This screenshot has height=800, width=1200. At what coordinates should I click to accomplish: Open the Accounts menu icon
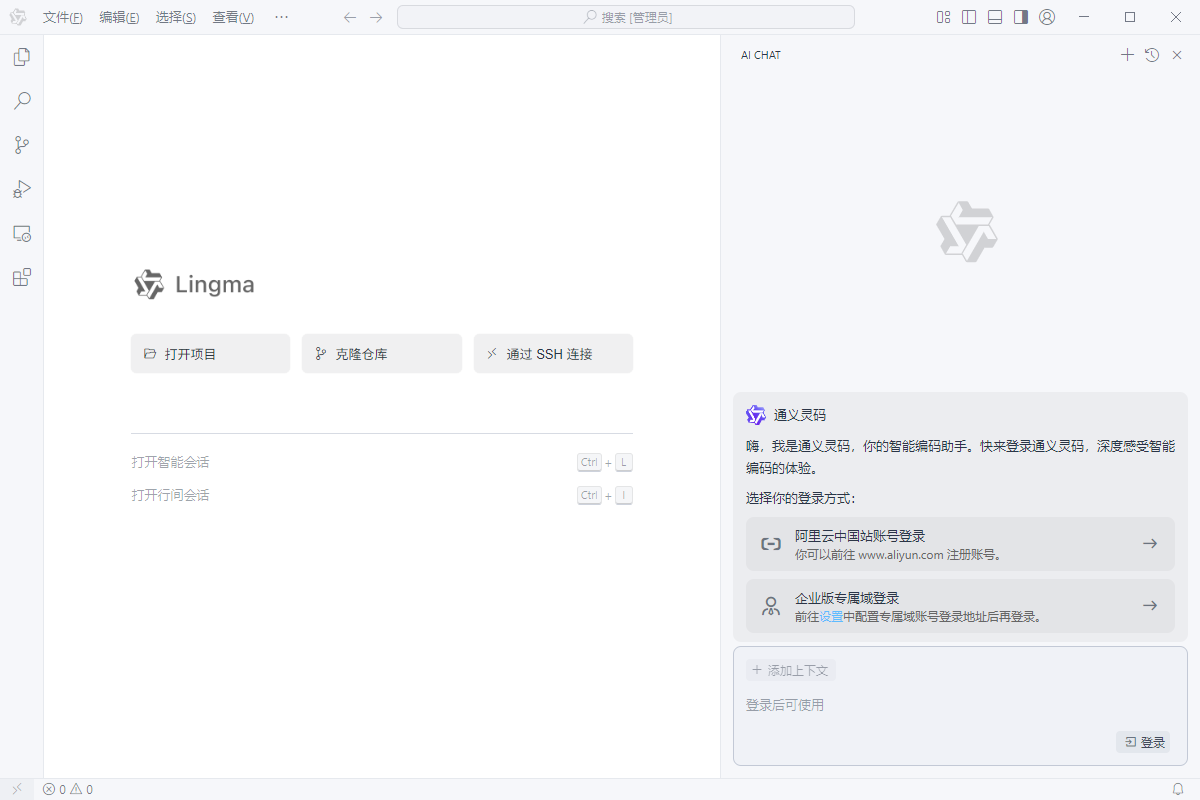point(1047,17)
